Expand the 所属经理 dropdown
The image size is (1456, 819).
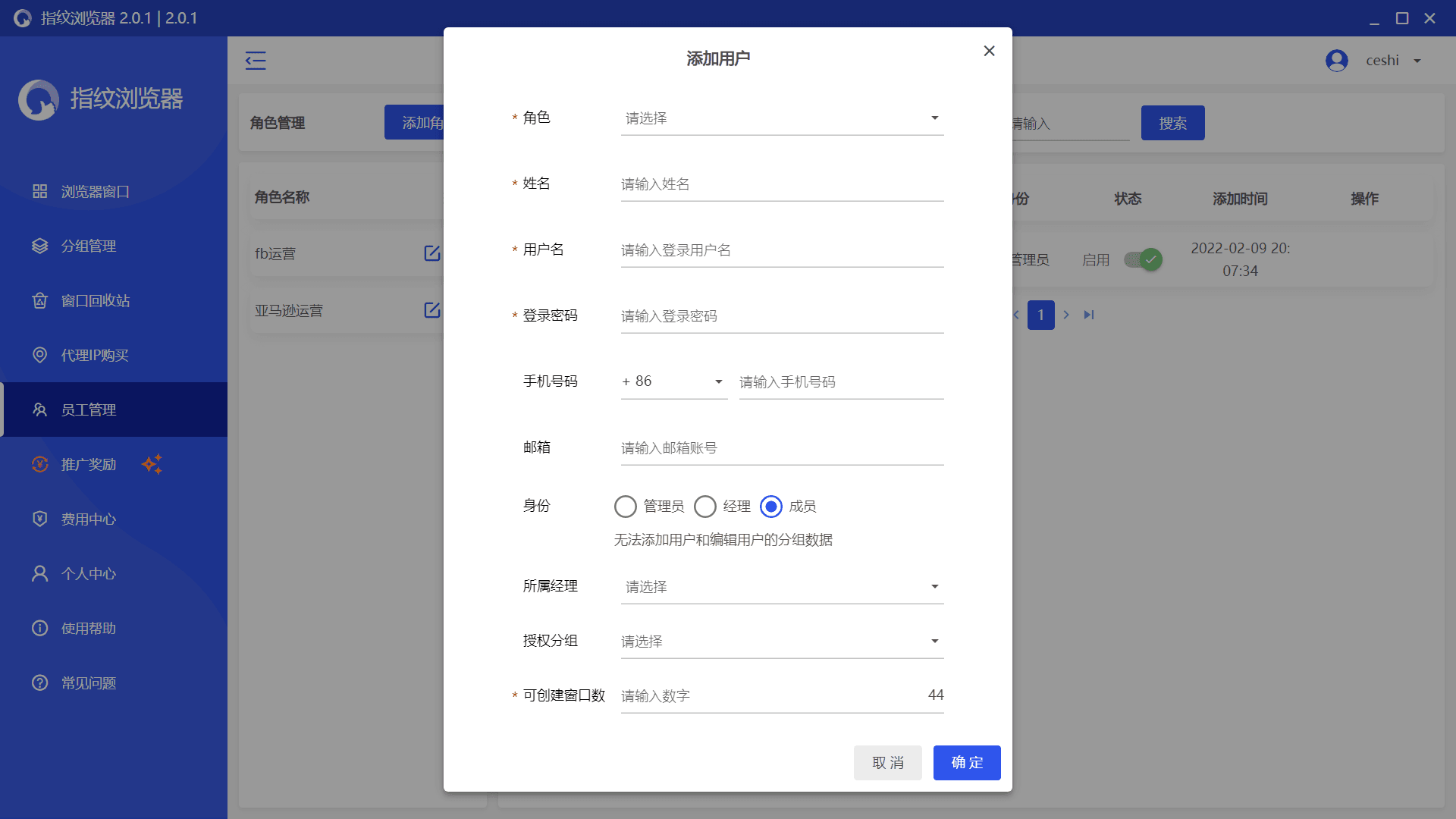click(x=781, y=587)
